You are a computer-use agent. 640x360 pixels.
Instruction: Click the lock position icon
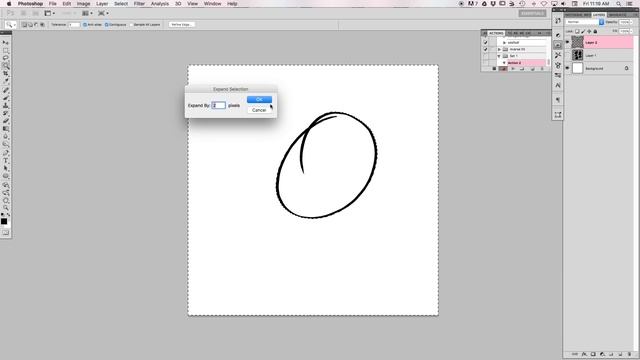pyautogui.click(x=589, y=31)
